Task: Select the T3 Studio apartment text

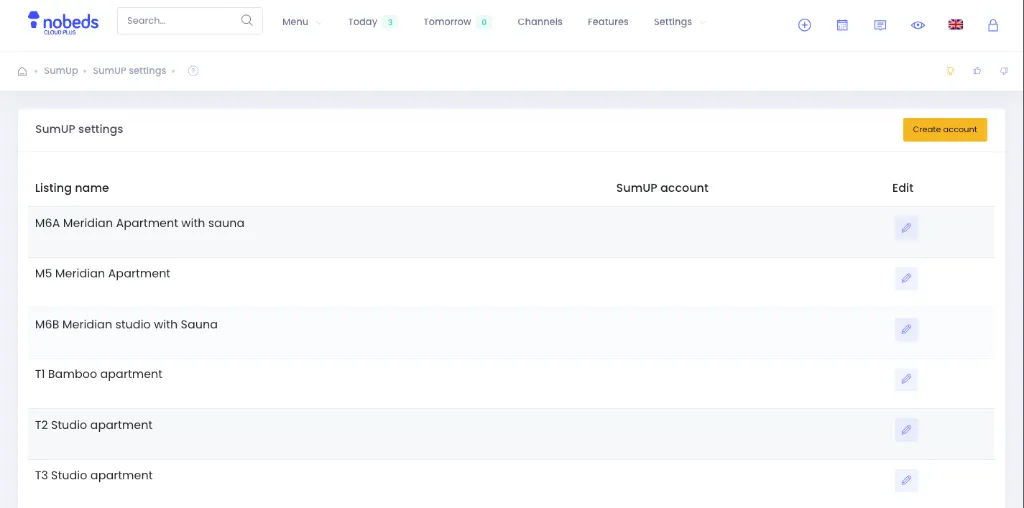Action: [93, 475]
